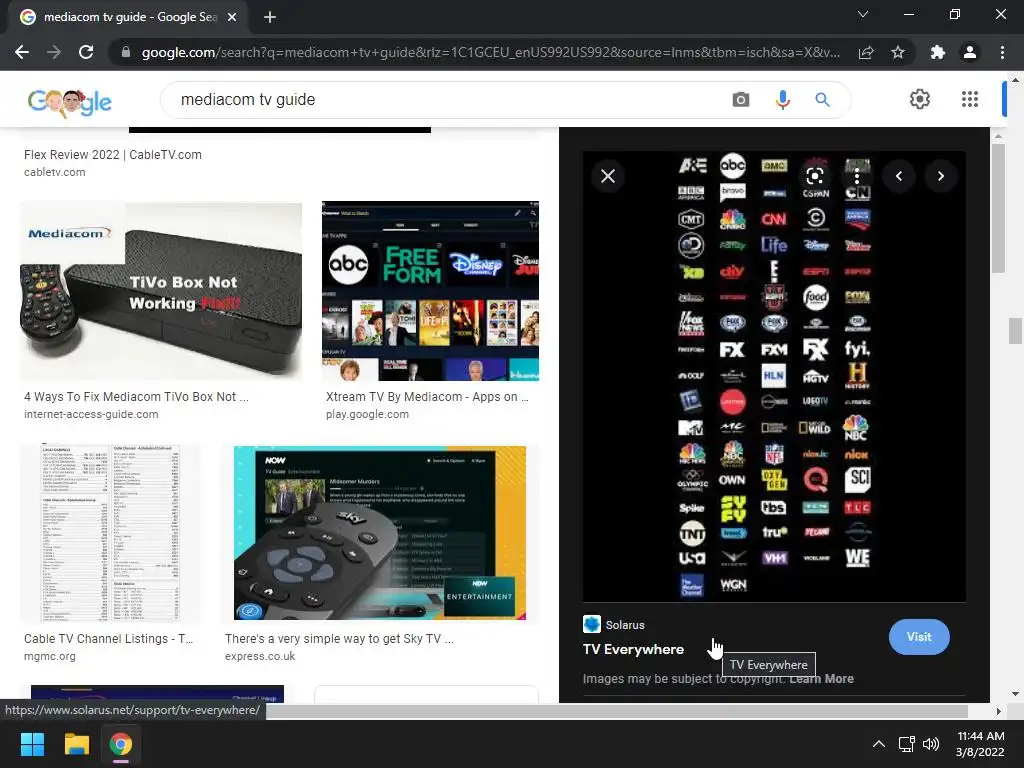Reload the current Google page
This screenshot has height=768, width=1024.
86,52
